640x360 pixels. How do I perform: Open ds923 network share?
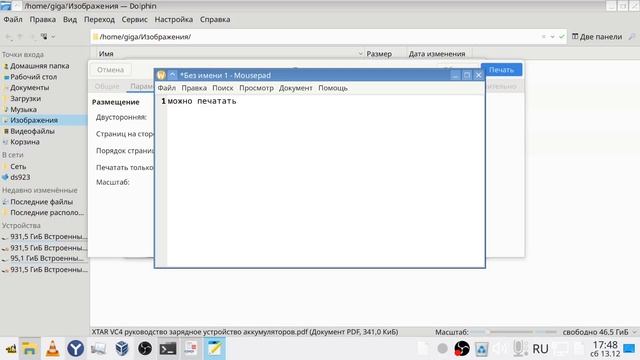(x=20, y=177)
